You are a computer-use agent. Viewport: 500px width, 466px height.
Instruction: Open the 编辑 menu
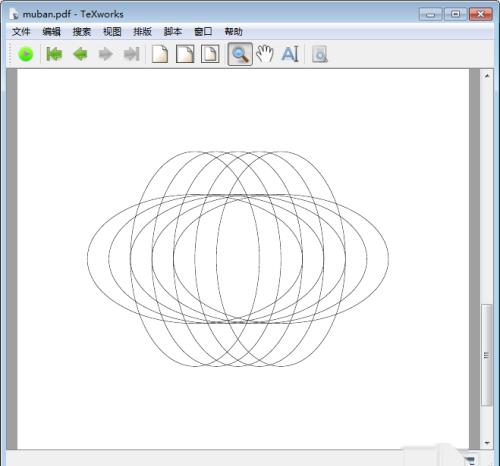click(x=51, y=32)
